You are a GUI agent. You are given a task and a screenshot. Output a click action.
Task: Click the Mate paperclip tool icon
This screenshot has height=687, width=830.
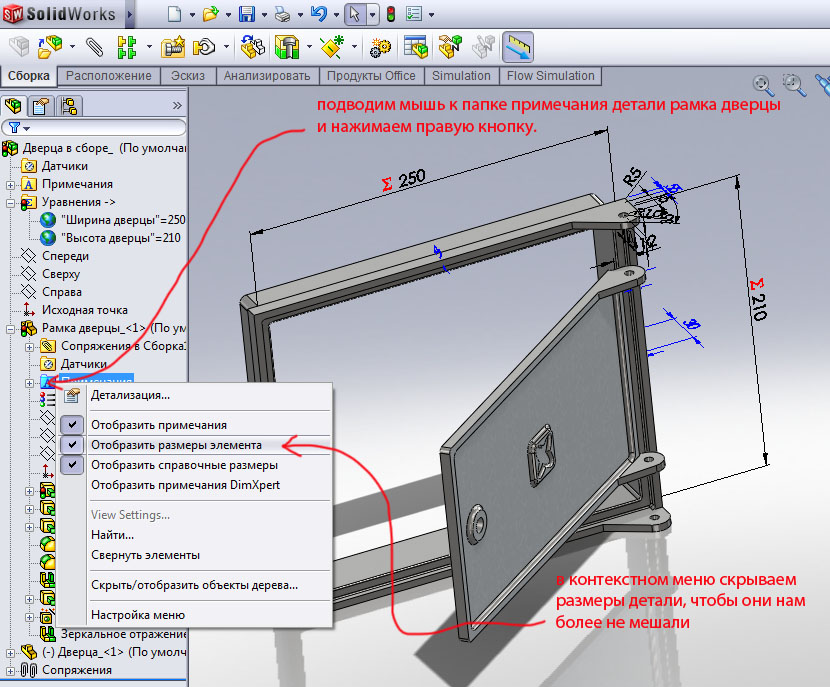[x=94, y=47]
